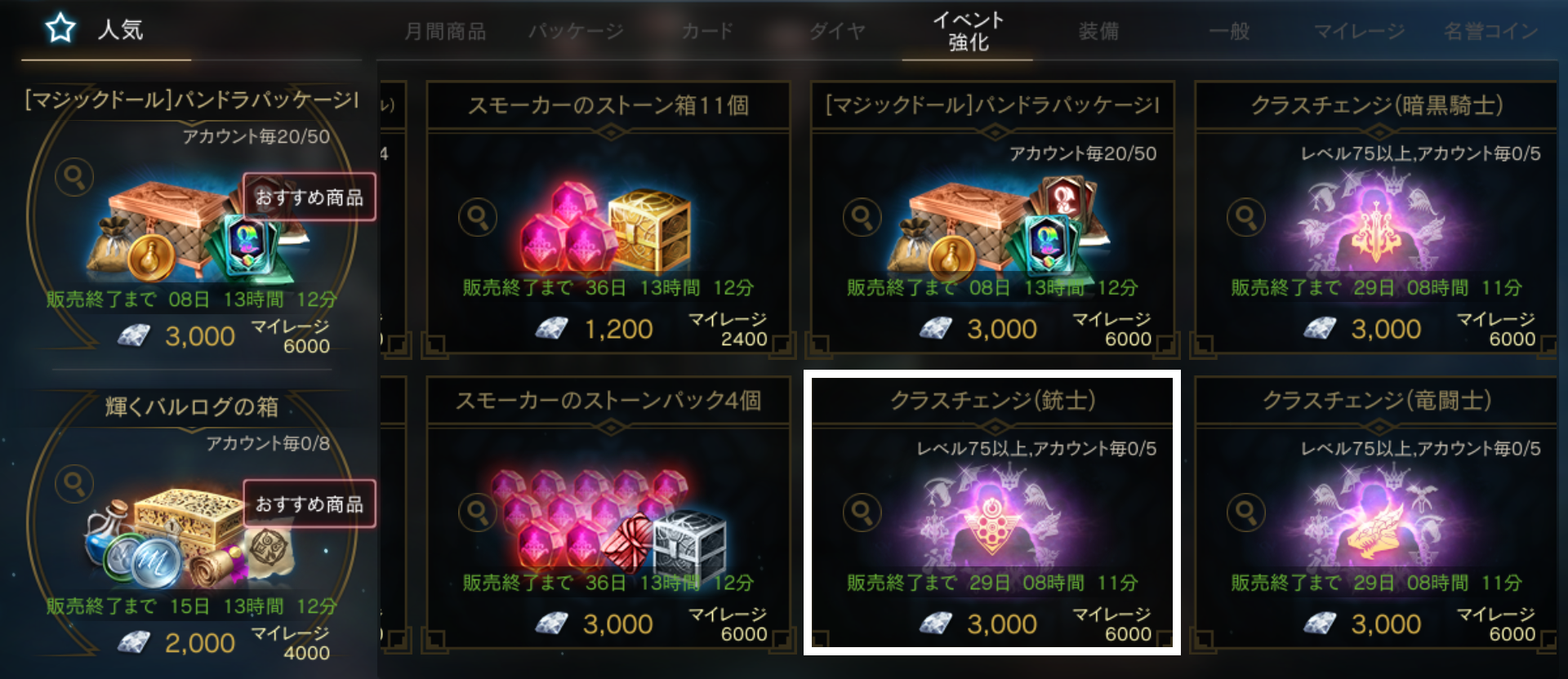The width and height of the screenshot is (1568, 679).
Task: Select the 一般 tab
Action: click(x=1229, y=32)
